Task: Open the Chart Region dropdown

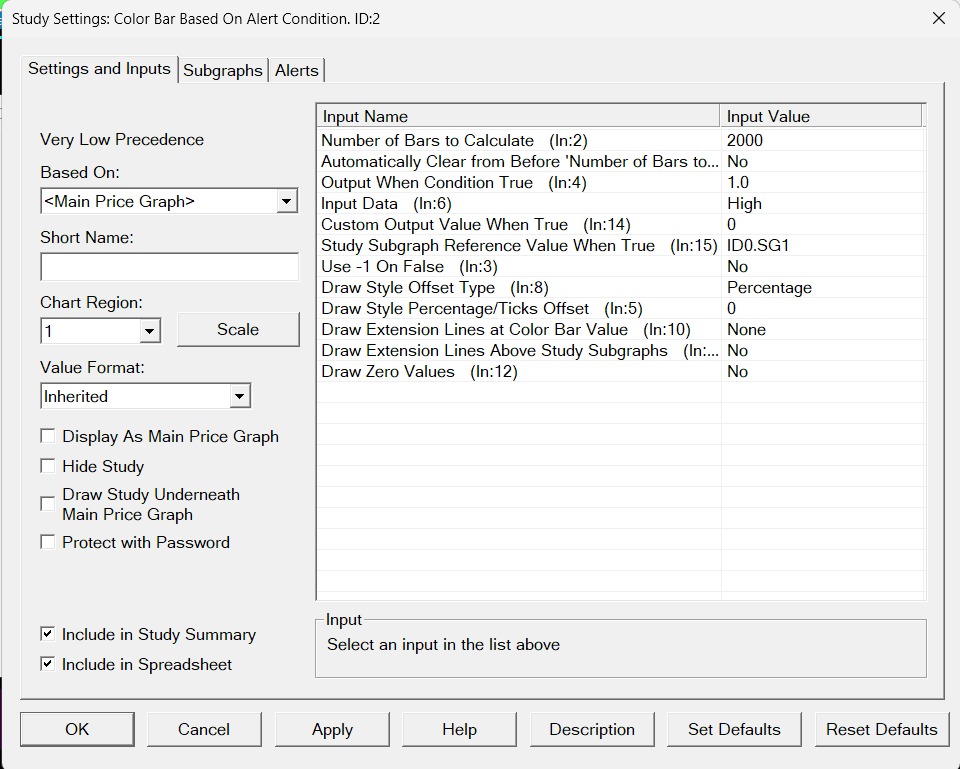Action: click(x=150, y=330)
